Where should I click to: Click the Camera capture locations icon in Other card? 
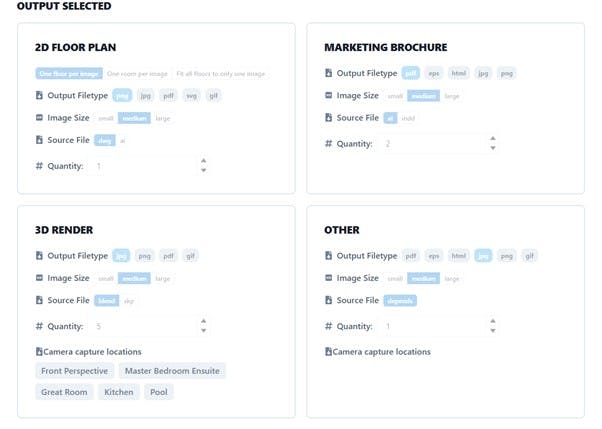pyautogui.click(x=328, y=351)
